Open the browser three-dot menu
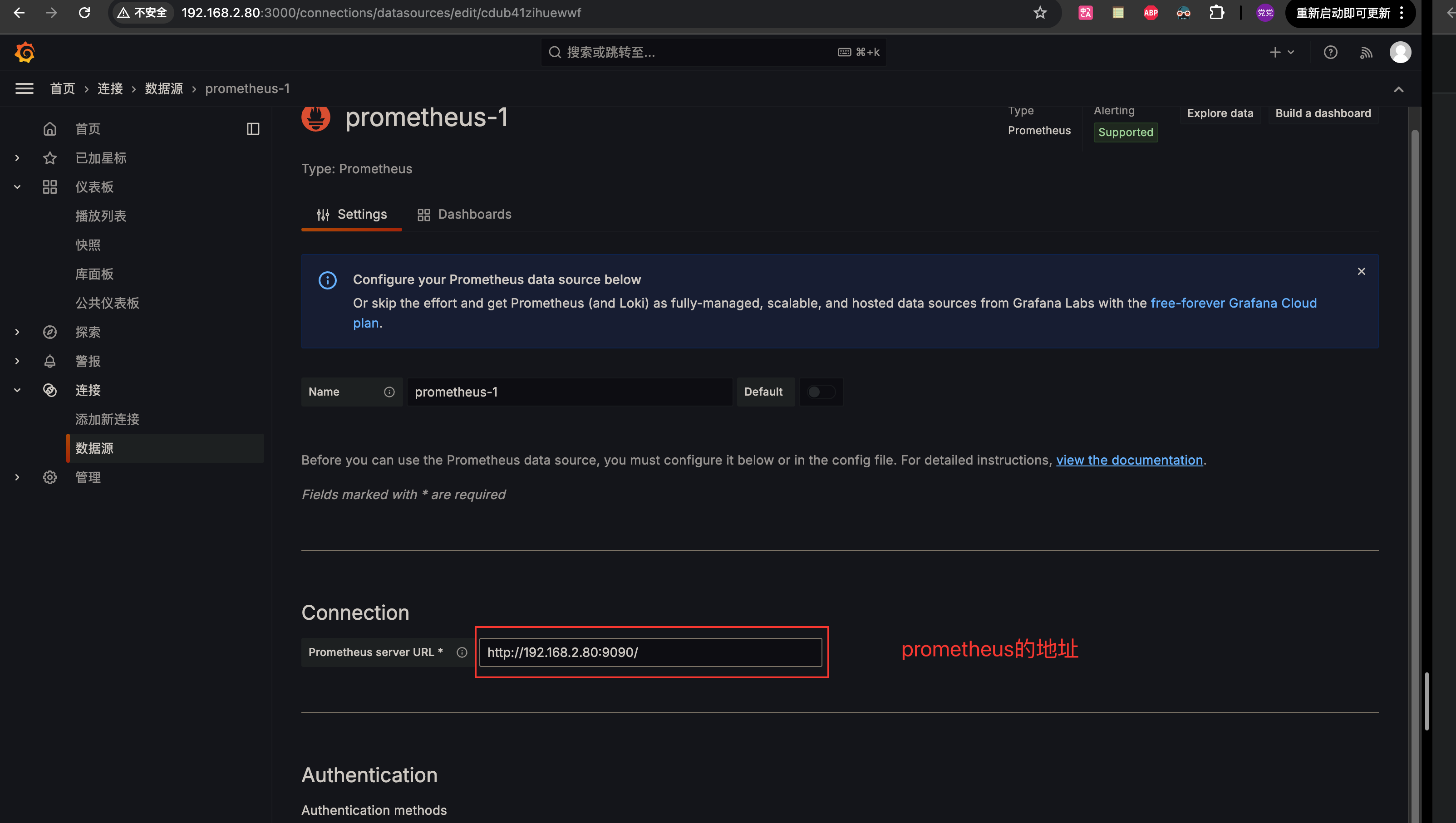Viewport: 1456px width, 823px height. (x=1402, y=12)
